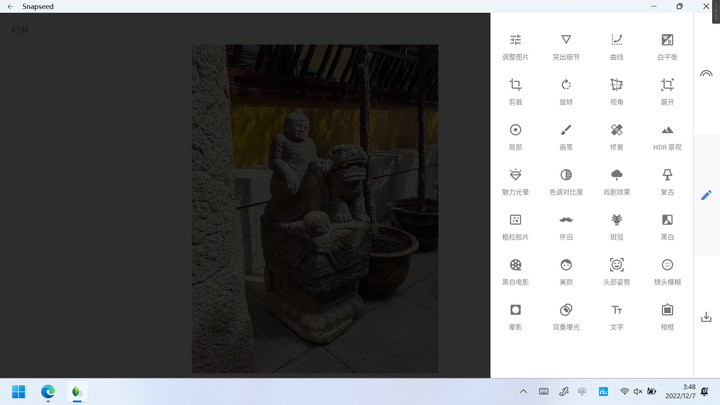Expand hidden system tray icons
Viewport: 720px width, 405px height.
click(x=523, y=392)
